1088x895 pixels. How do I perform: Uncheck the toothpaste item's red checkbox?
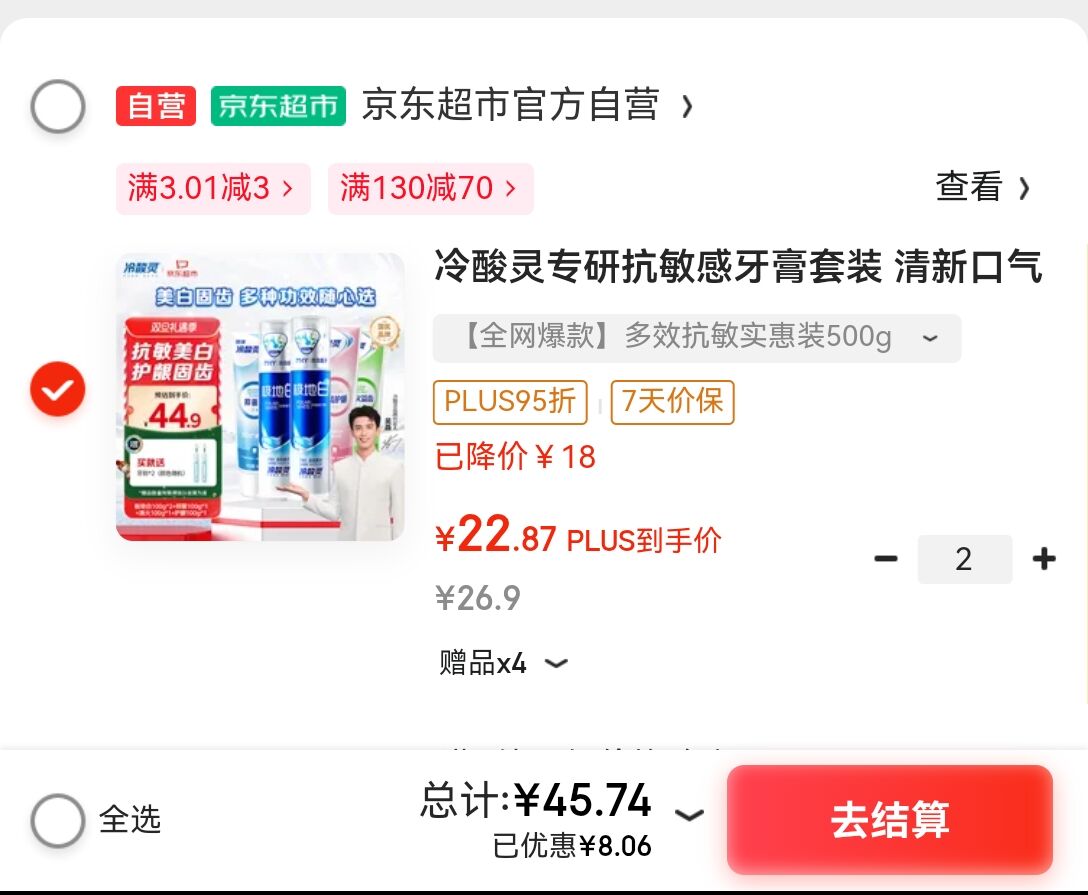coord(58,389)
